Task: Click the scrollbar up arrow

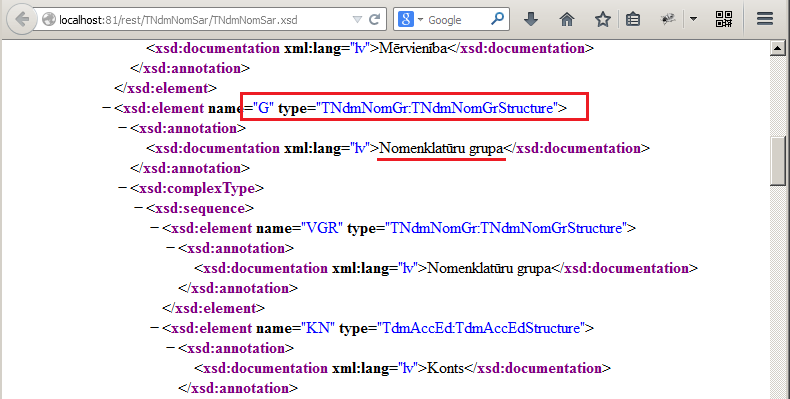Action: [777, 48]
